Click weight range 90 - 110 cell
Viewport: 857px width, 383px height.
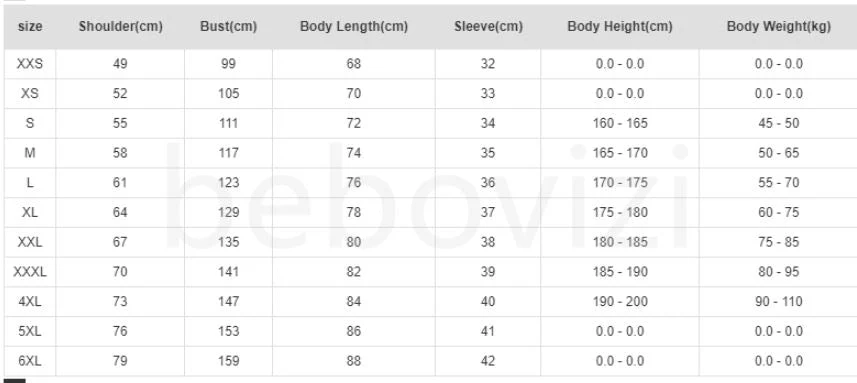pyautogui.click(x=778, y=302)
